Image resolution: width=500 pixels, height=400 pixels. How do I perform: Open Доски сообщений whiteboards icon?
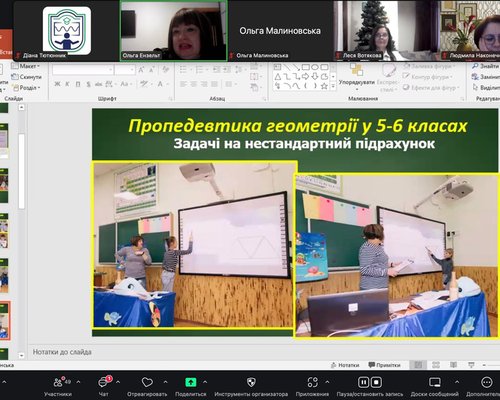coord(435,382)
